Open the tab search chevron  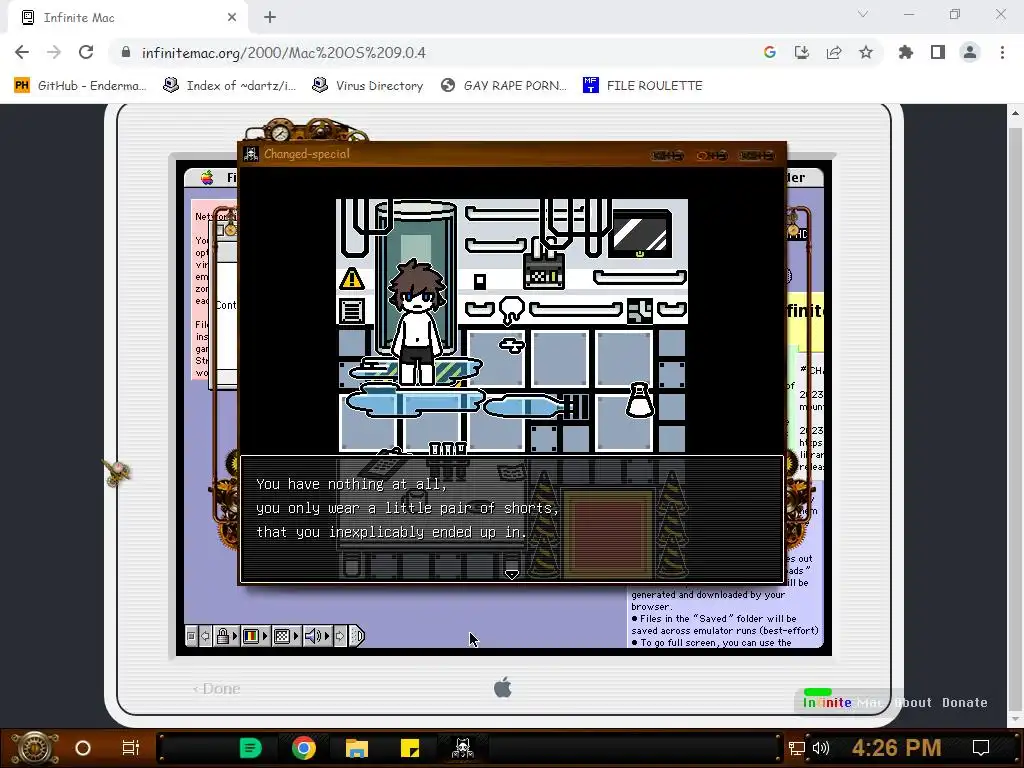click(863, 14)
